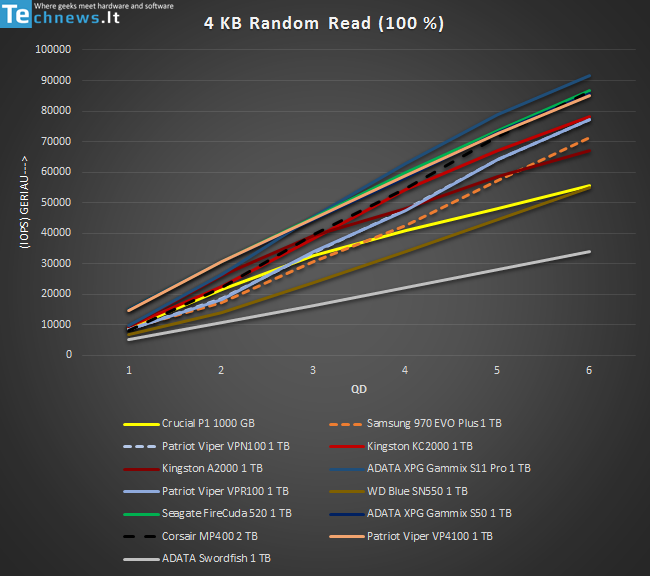Click the black dashed Corsair MP400 legend swatch
This screenshot has width=650, height=576.
pyautogui.click(x=140, y=537)
